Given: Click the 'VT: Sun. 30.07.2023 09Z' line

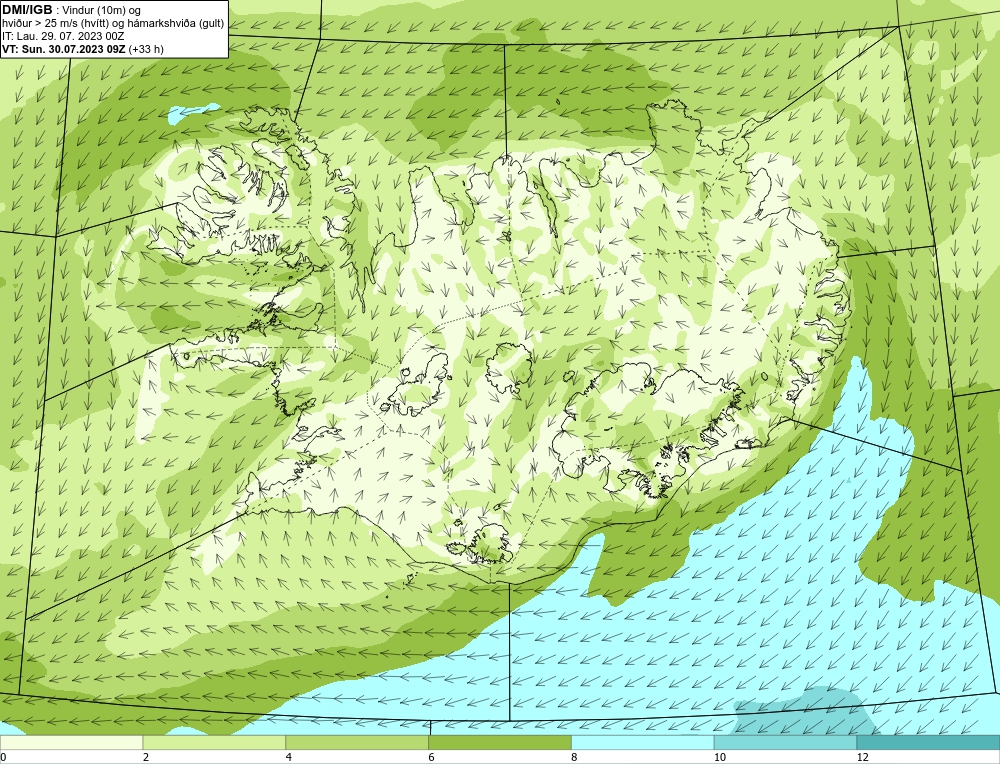Looking at the screenshot, I should coord(64,49).
